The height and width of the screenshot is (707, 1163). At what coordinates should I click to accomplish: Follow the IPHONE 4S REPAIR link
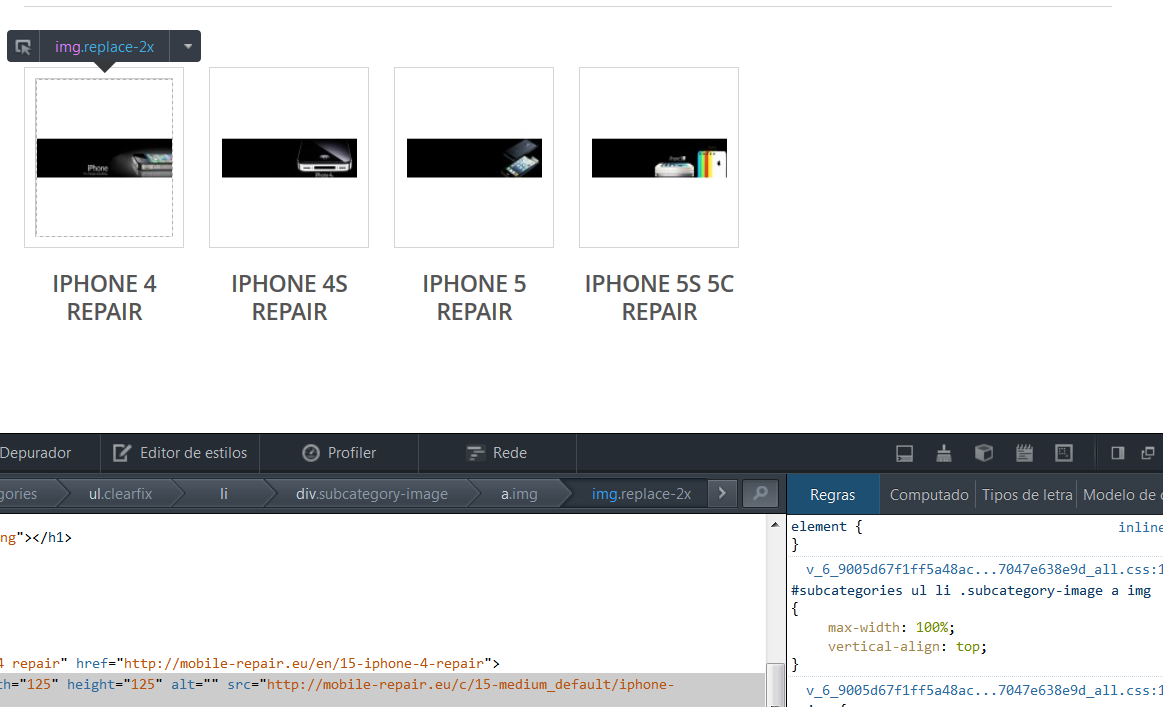pyautogui.click(x=289, y=297)
